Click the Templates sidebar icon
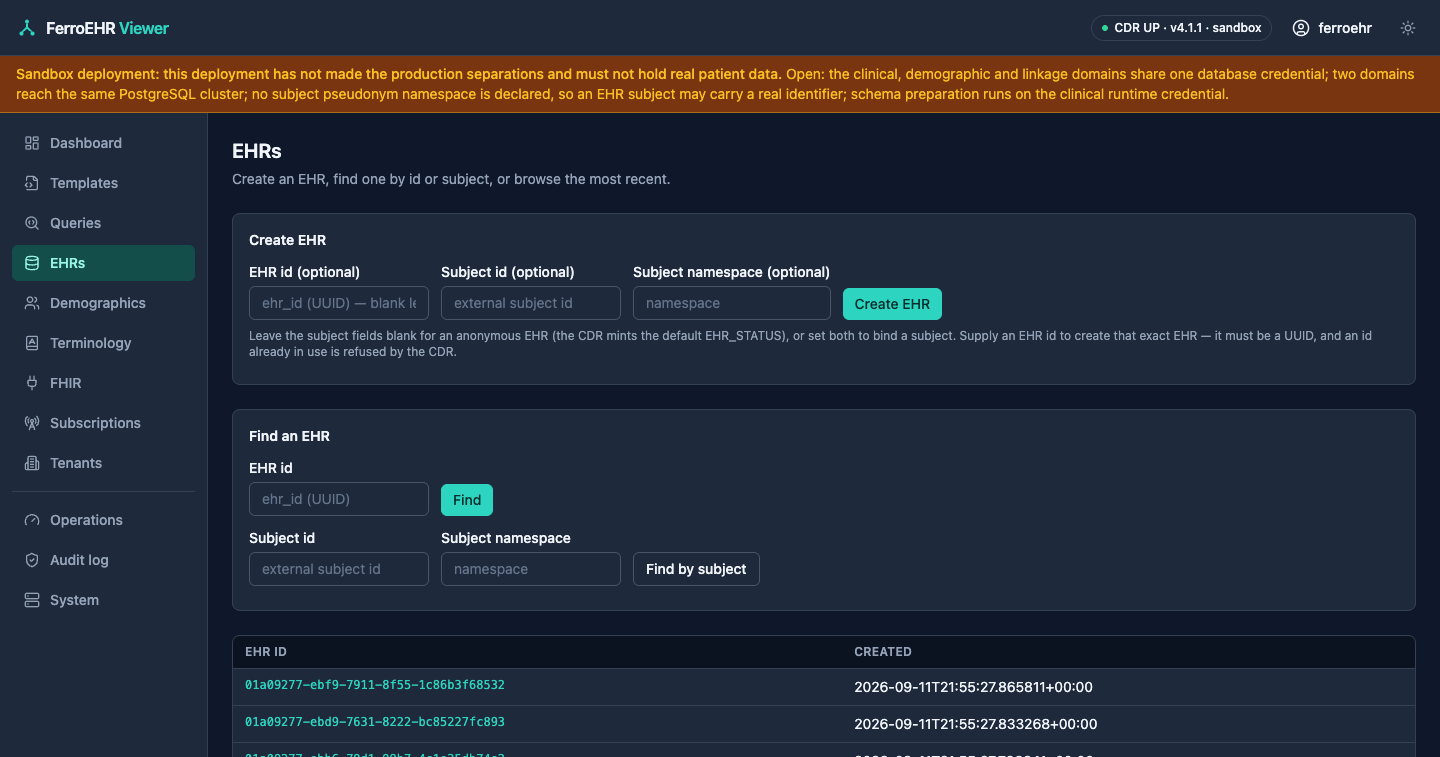This screenshot has height=757, width=1440. [32, 183]
